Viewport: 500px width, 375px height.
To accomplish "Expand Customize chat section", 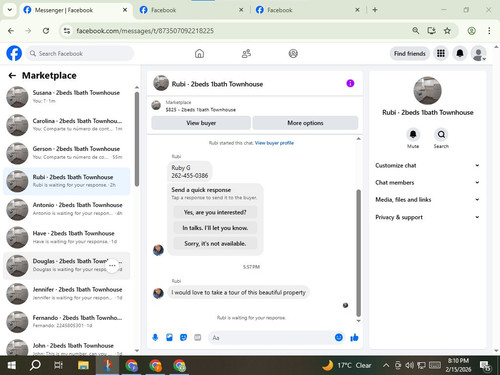I will tap(427, 165).
